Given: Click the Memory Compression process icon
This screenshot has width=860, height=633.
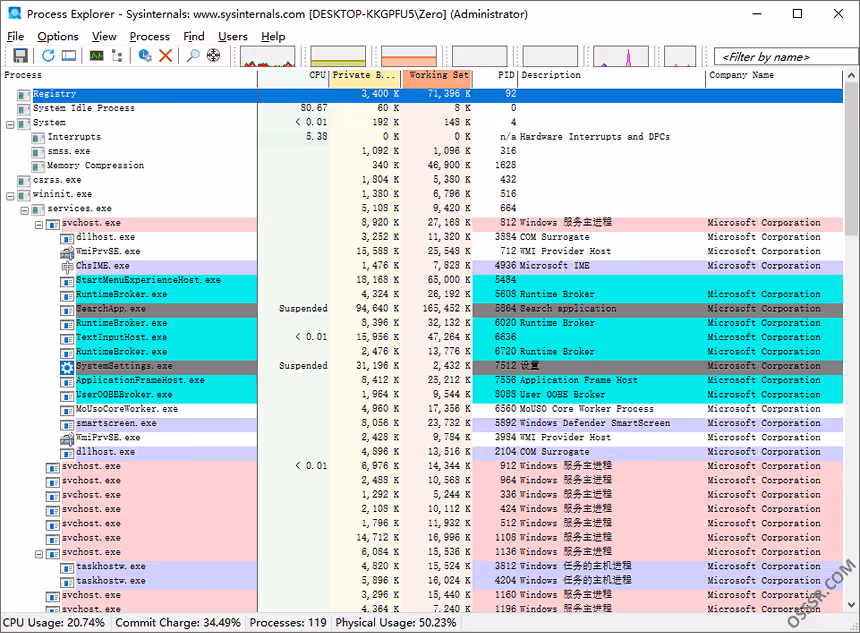Looking at the screenshot, I should [x=38, y=166].
